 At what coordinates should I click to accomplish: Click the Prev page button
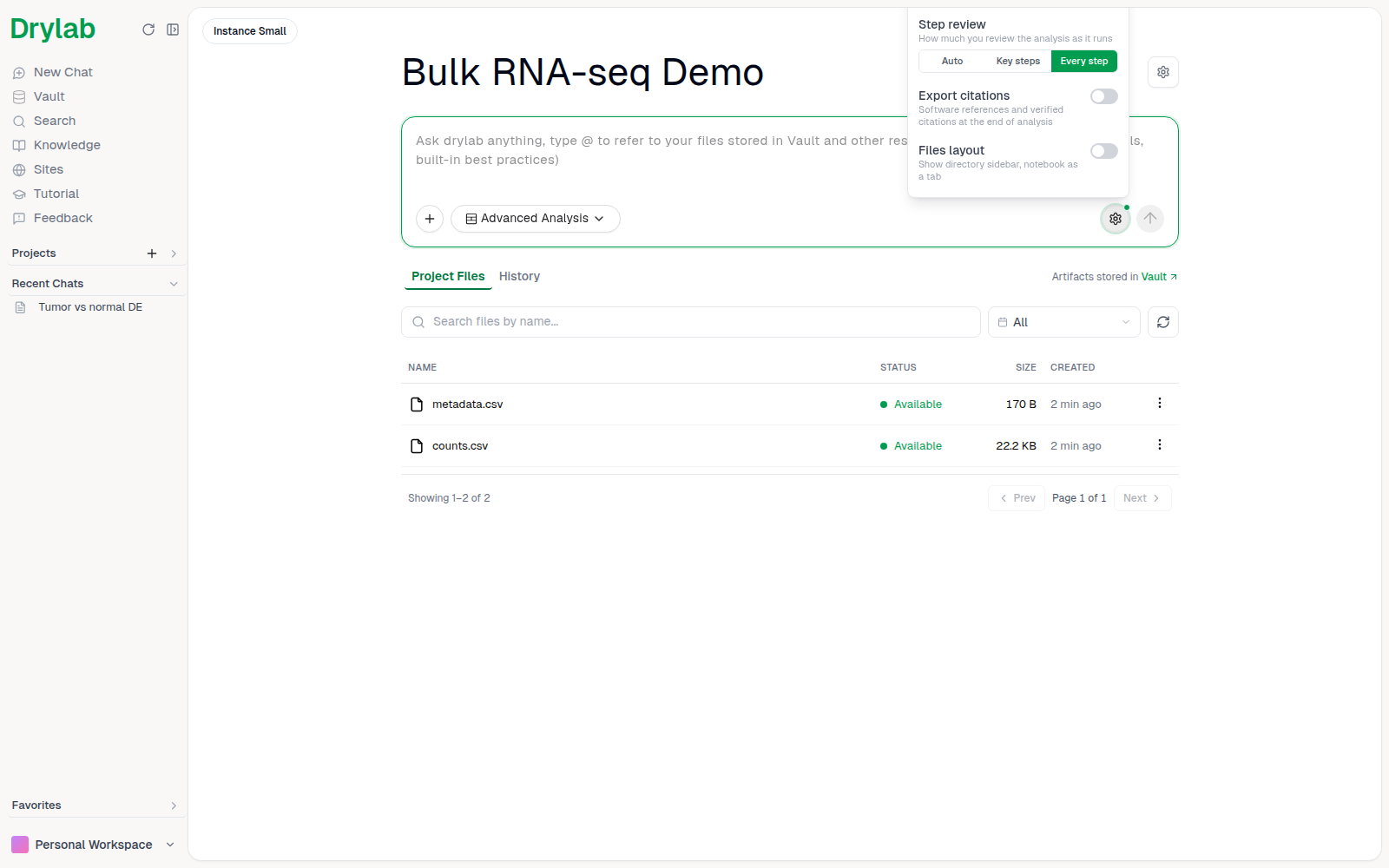(x=1017, y=498)
